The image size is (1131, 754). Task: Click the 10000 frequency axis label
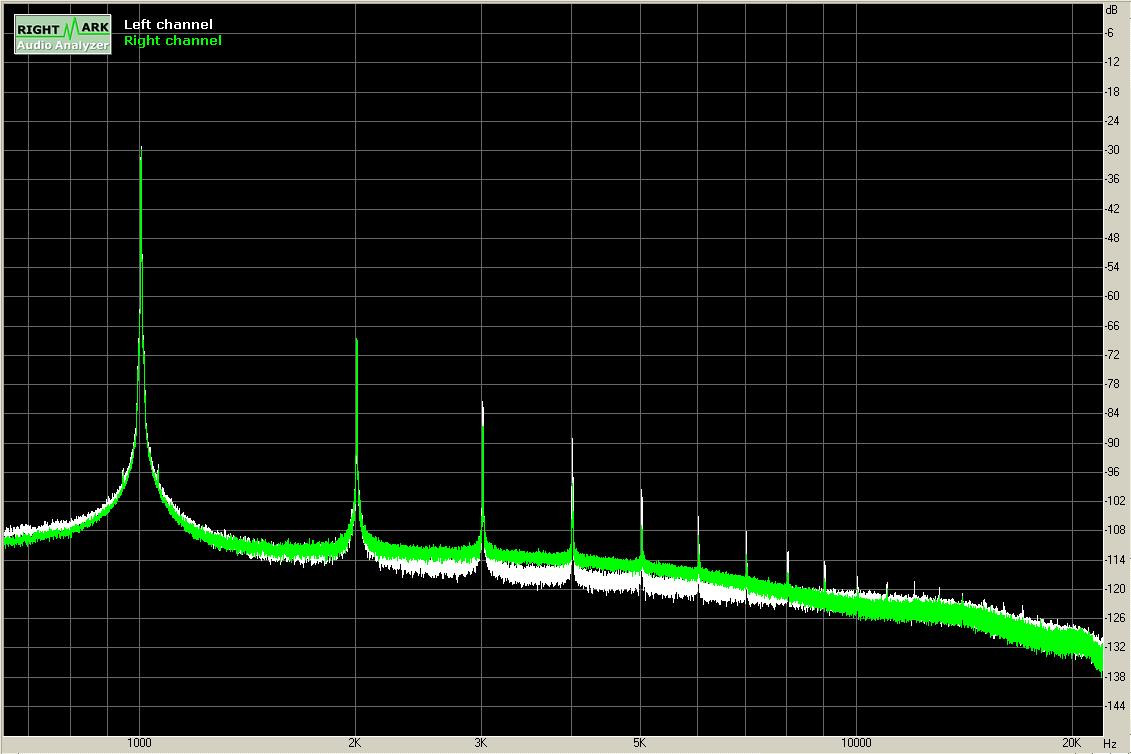click(x=856, y=743)
